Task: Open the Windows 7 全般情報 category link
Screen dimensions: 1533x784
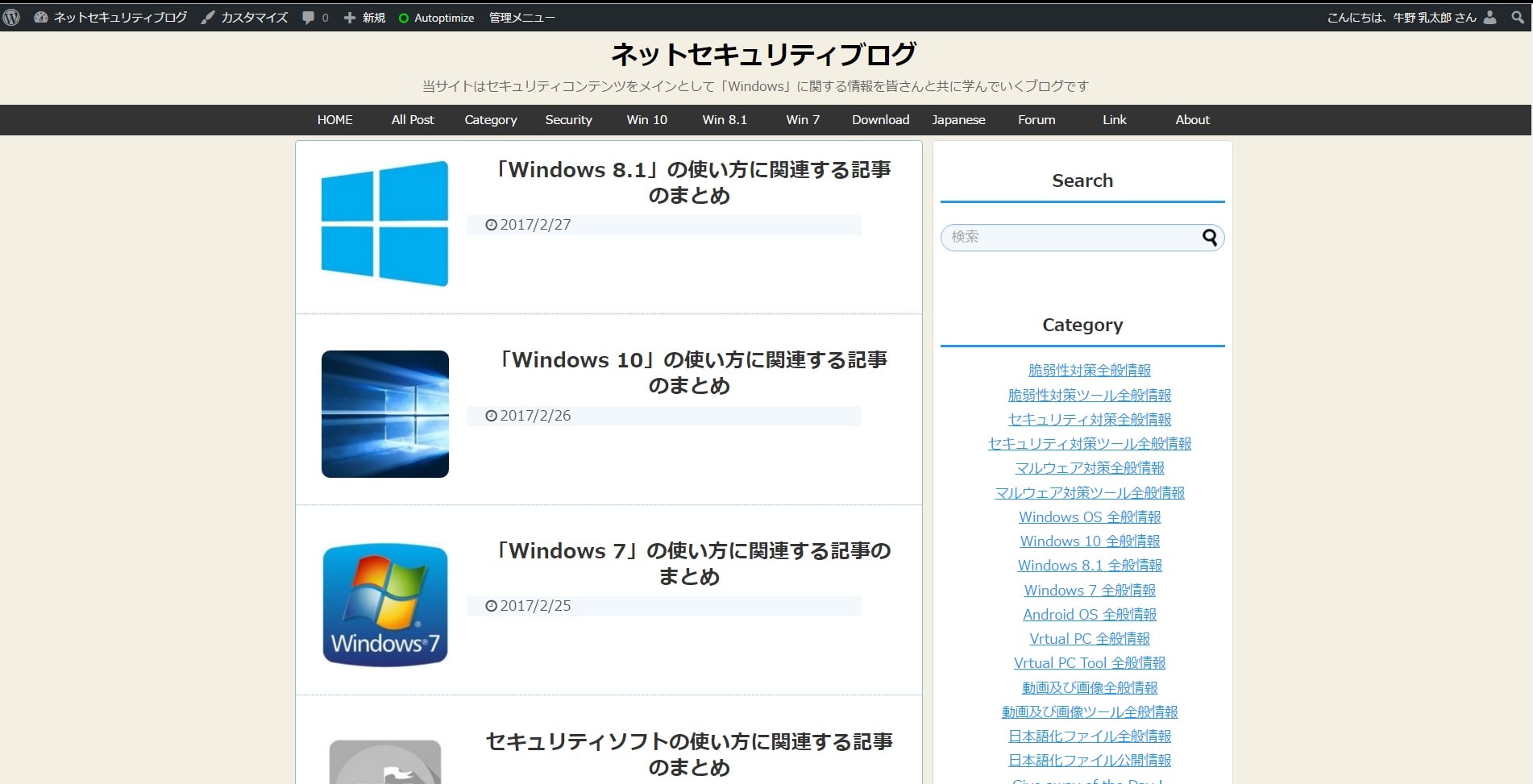Action: pos(1090,590)
